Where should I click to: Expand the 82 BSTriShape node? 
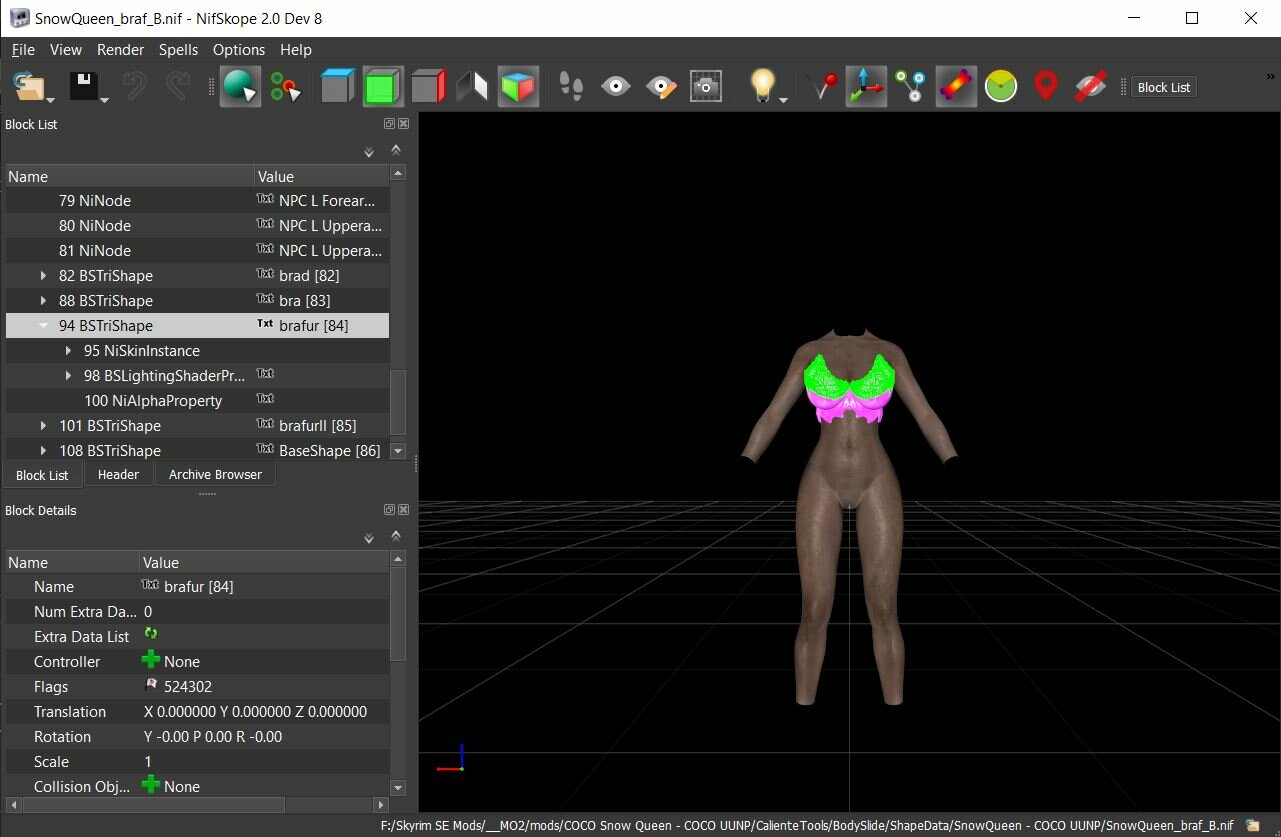click(43, 275)
